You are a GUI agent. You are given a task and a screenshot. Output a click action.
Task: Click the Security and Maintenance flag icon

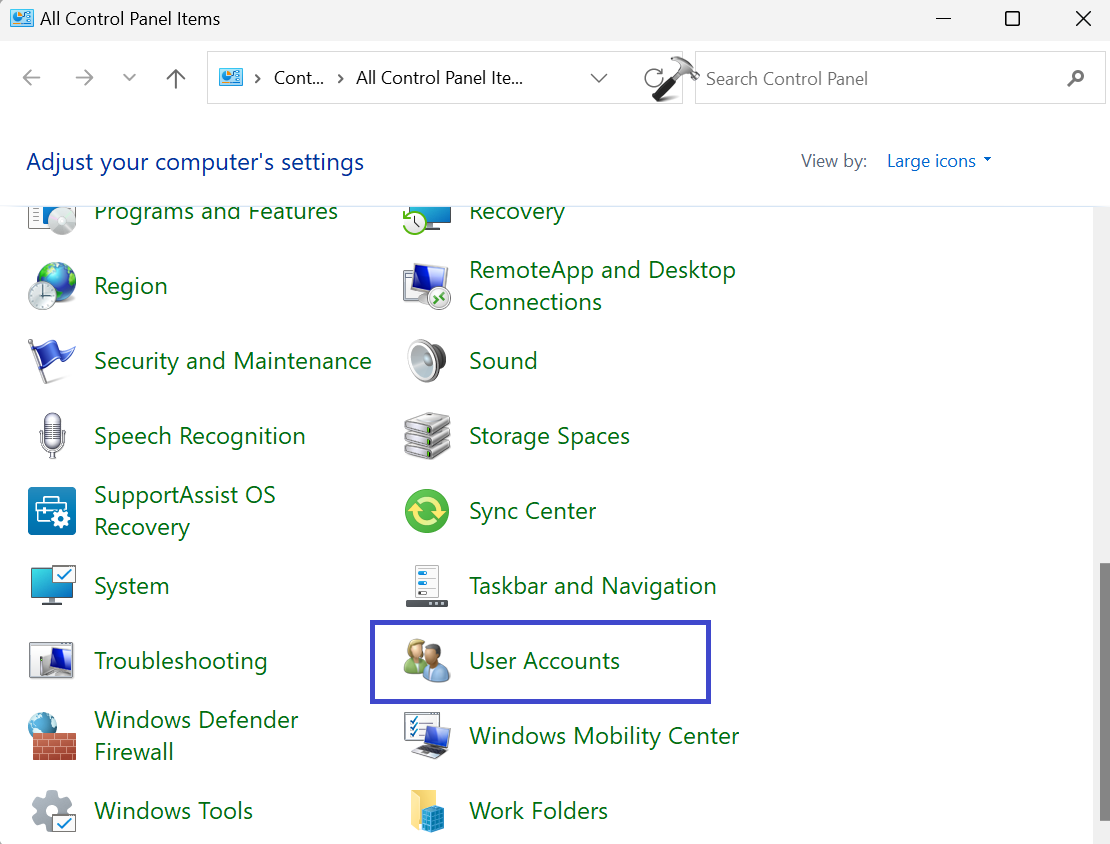click(x=52, y=361)
